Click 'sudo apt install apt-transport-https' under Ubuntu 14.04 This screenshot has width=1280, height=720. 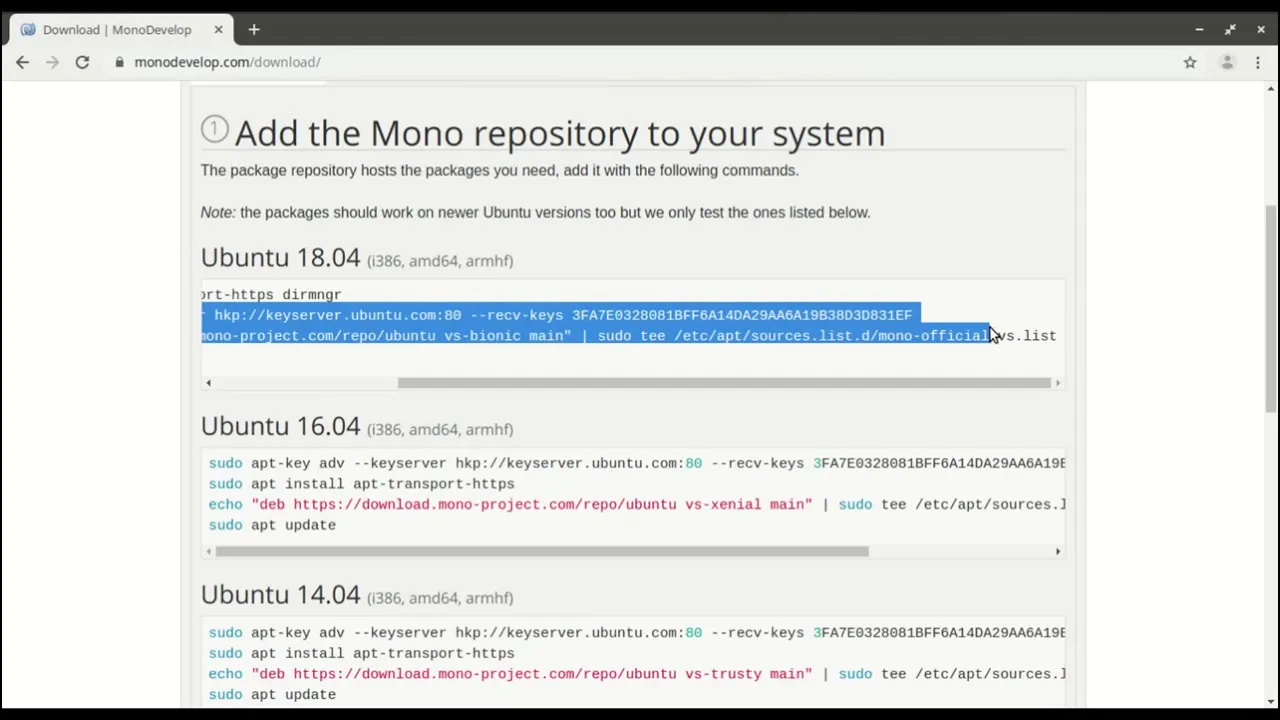(x=361, y=653)
